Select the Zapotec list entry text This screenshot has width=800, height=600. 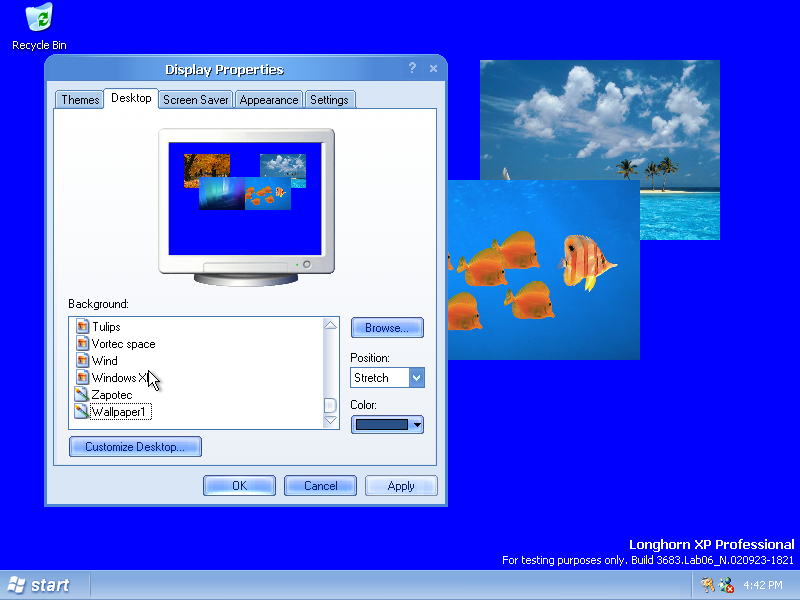tap(112, 395)
